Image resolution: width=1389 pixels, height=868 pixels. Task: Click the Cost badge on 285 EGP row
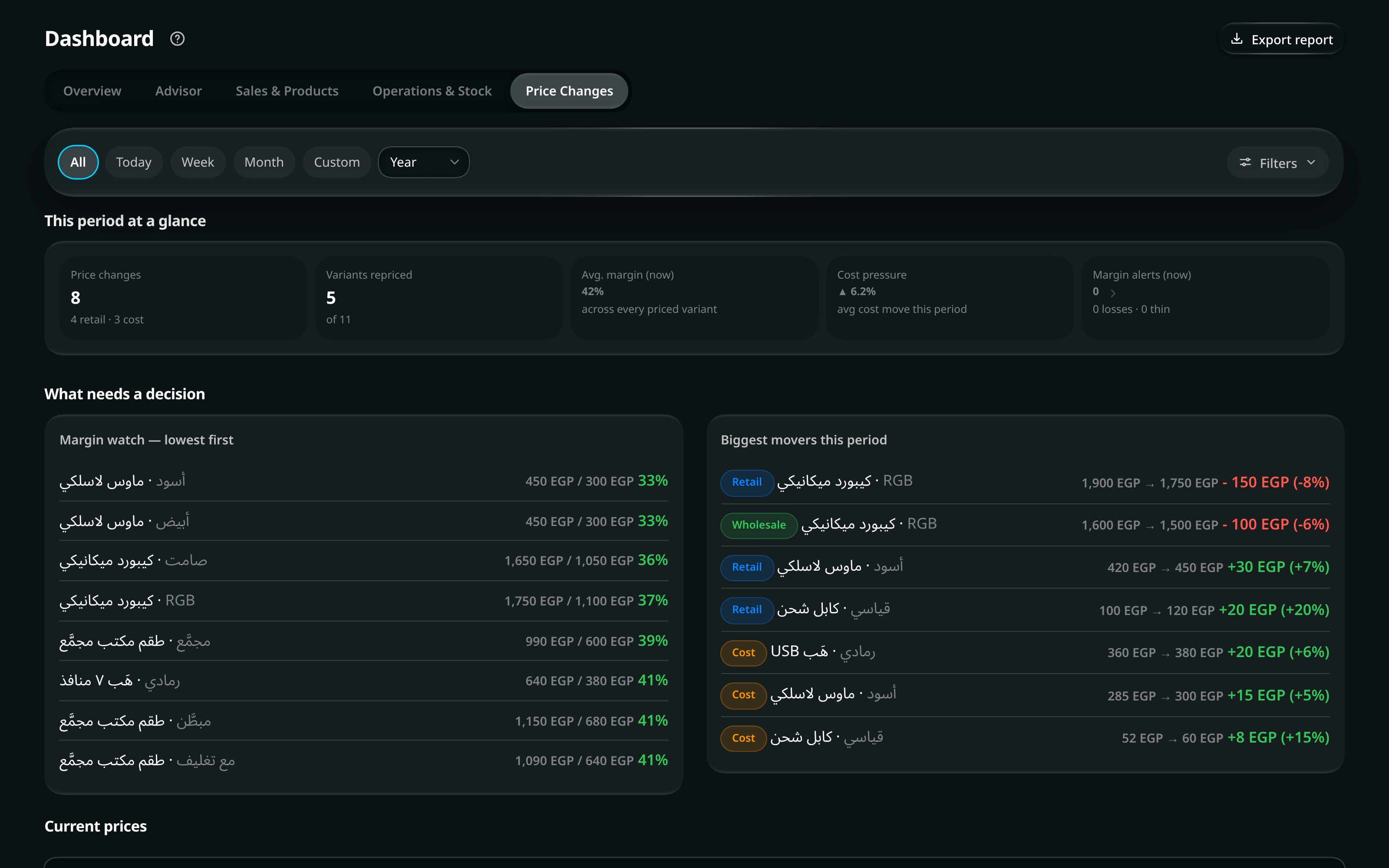point(743,695)
